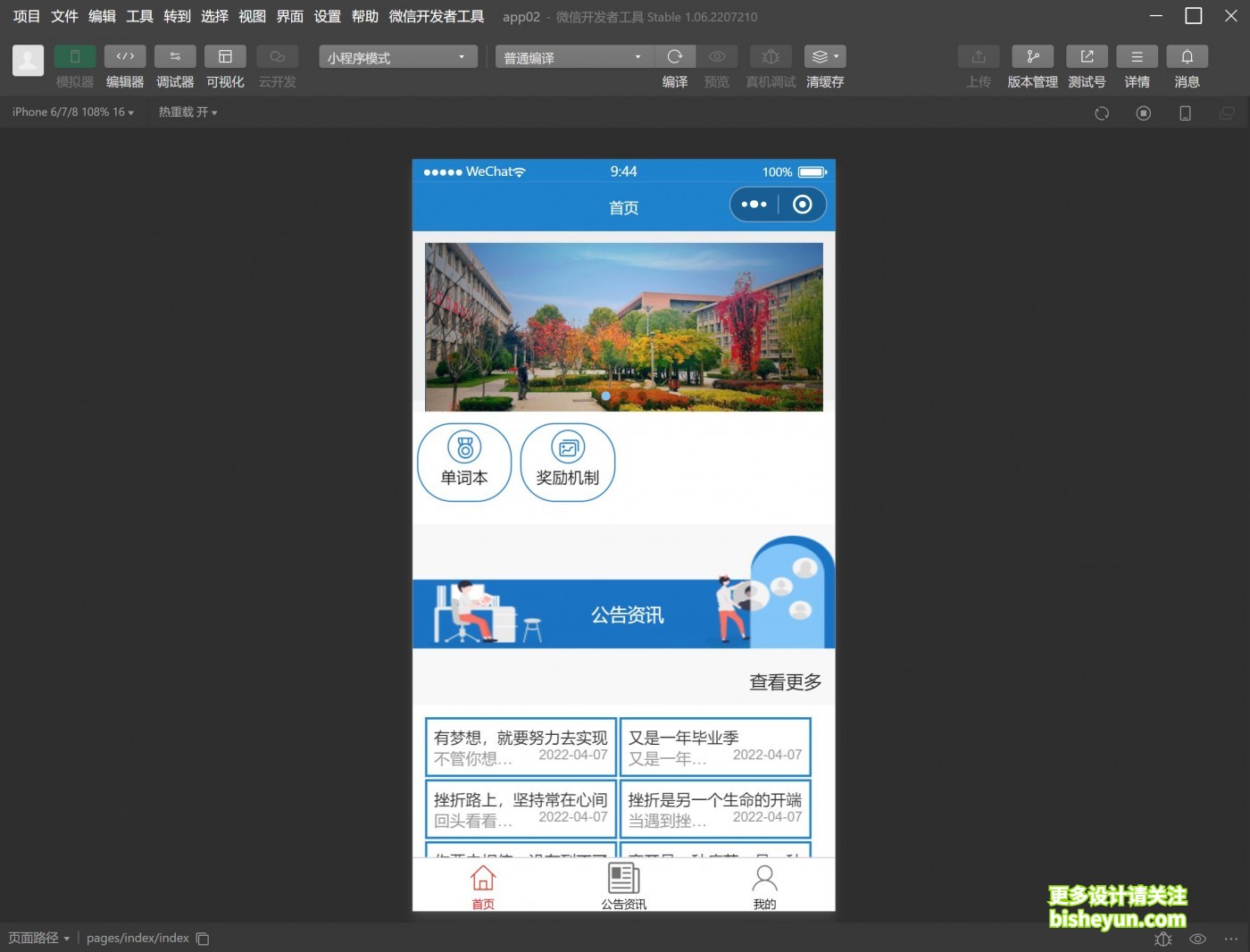
Task: Click the upload icon
Action: coord(979,56)
